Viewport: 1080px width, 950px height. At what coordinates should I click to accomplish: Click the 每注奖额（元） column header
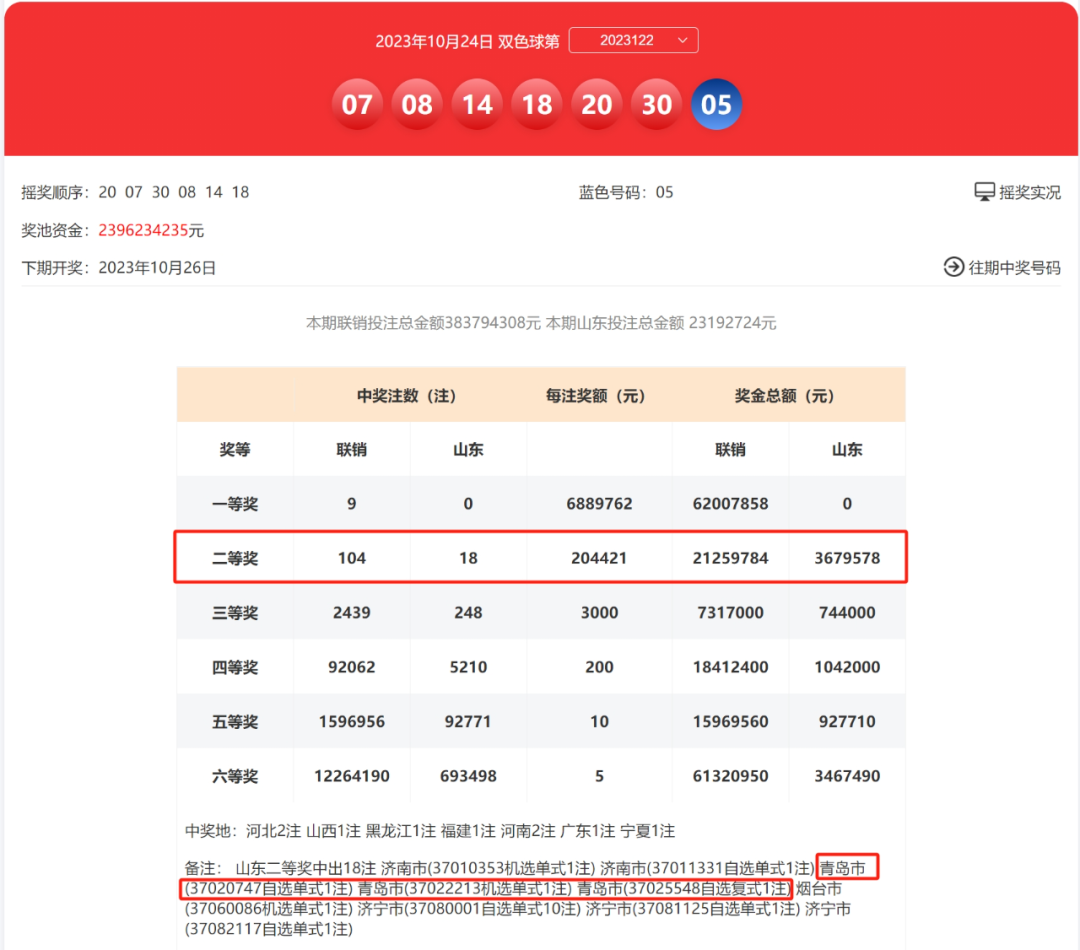pos(598,396)
